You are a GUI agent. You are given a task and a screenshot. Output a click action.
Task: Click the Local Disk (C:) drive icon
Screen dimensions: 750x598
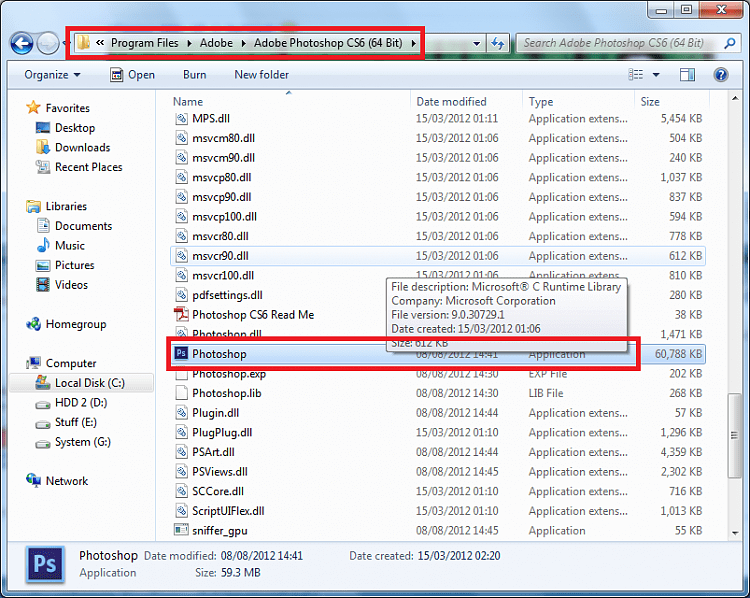pyautogui.click(x=43, y=382)
